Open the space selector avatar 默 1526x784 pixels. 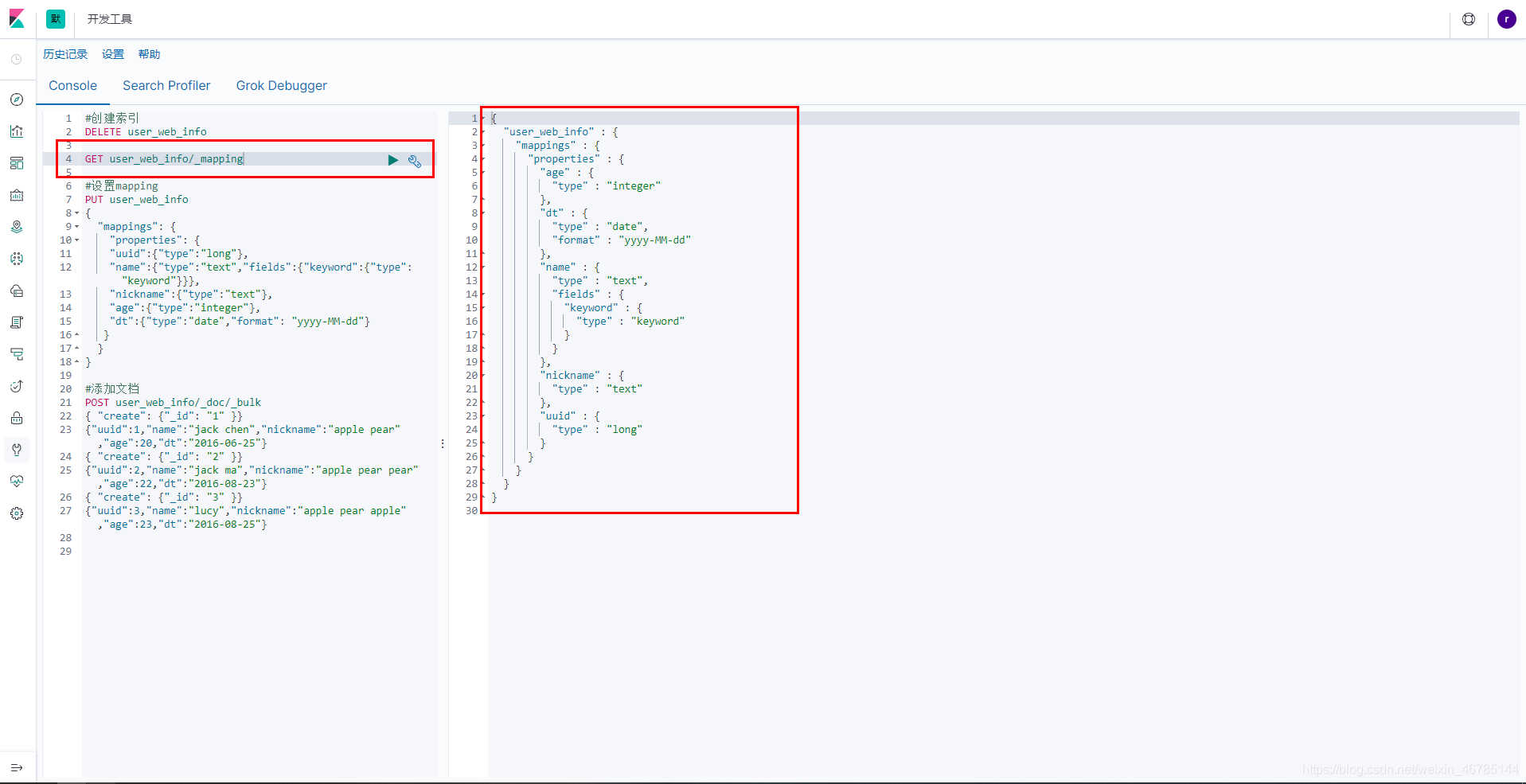tap(56, 19)
